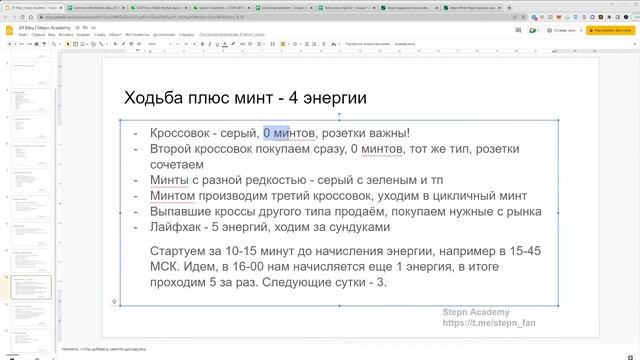This screenshot has width=640, height=360.
Task: Increase the paragraph indent
Action: [314, 44]
